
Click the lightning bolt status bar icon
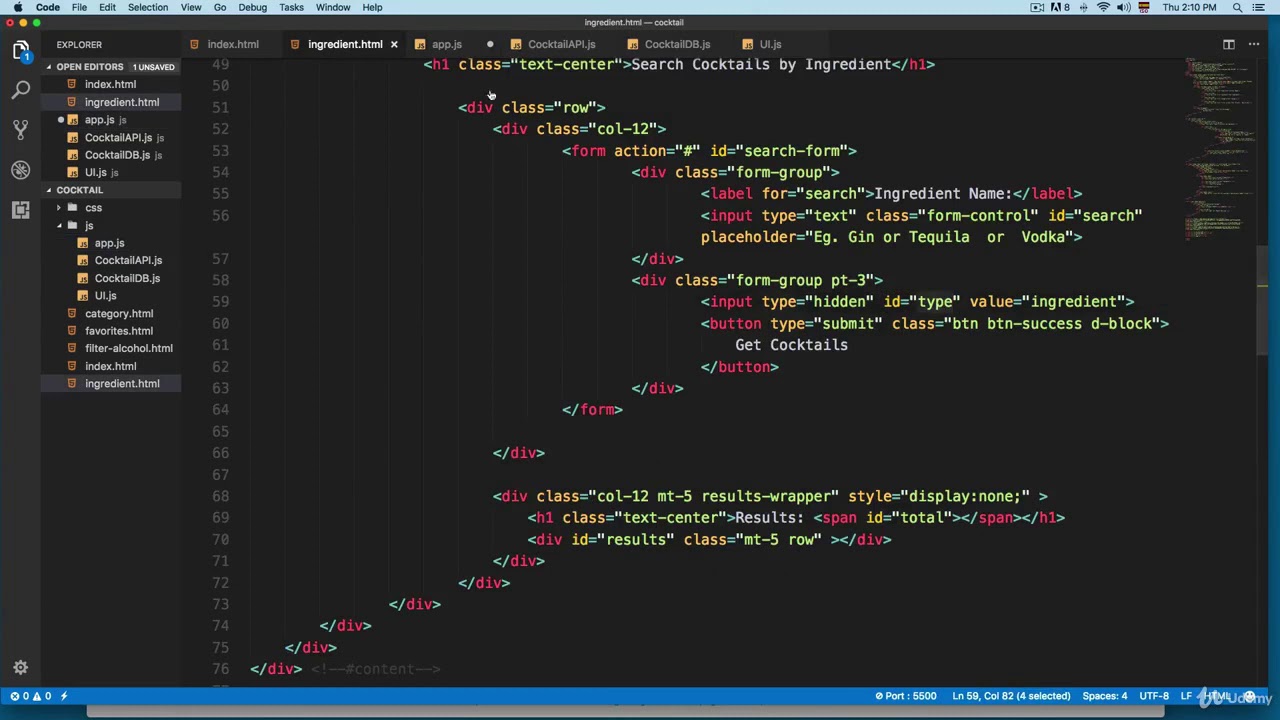point(64,696)
